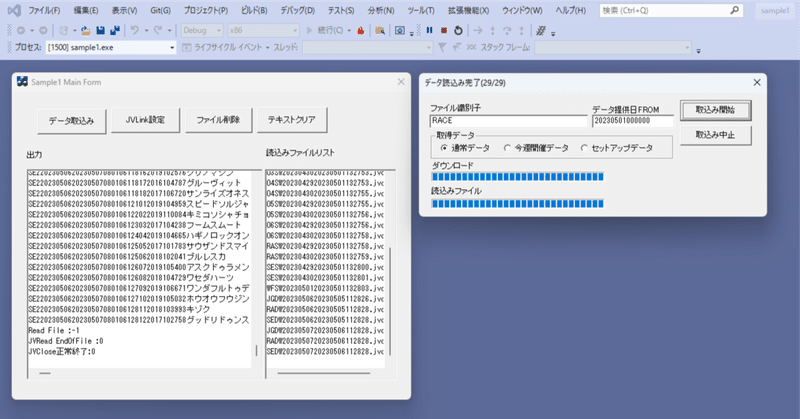Click the hot reload flame icon
The height and width of the screenshot is (419, 800).
[361, 31]
